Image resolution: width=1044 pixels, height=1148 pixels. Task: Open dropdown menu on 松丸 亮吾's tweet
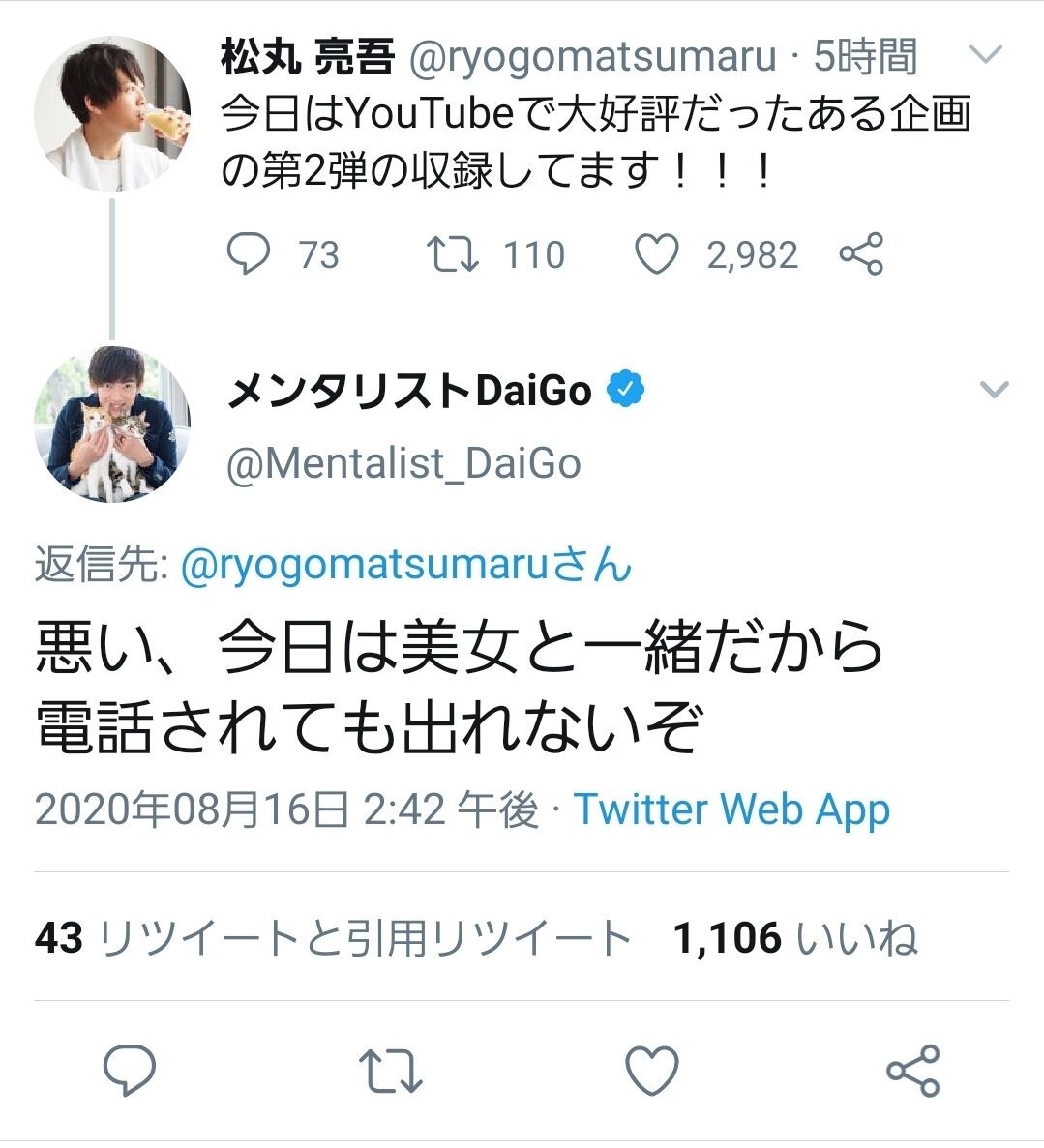[985, 55]
